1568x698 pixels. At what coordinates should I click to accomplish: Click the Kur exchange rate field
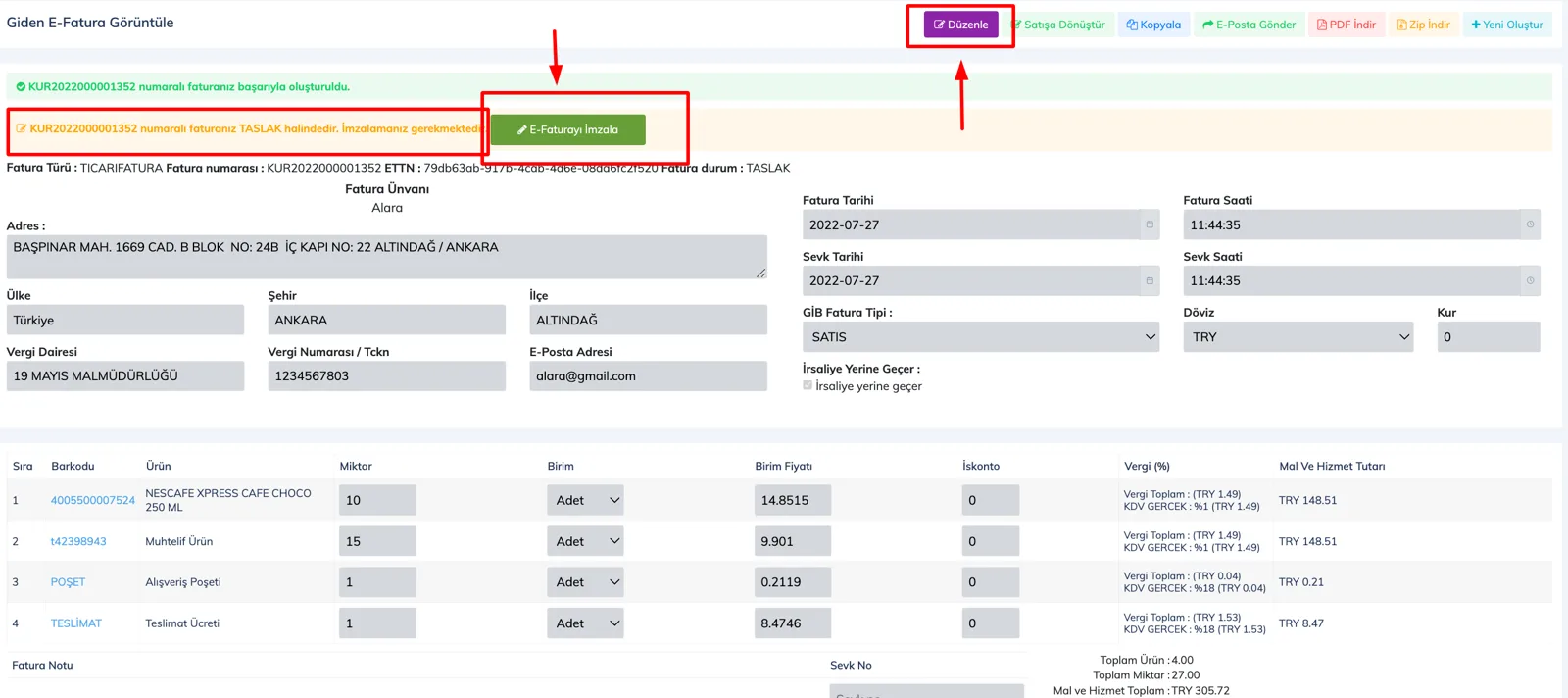1489,337
